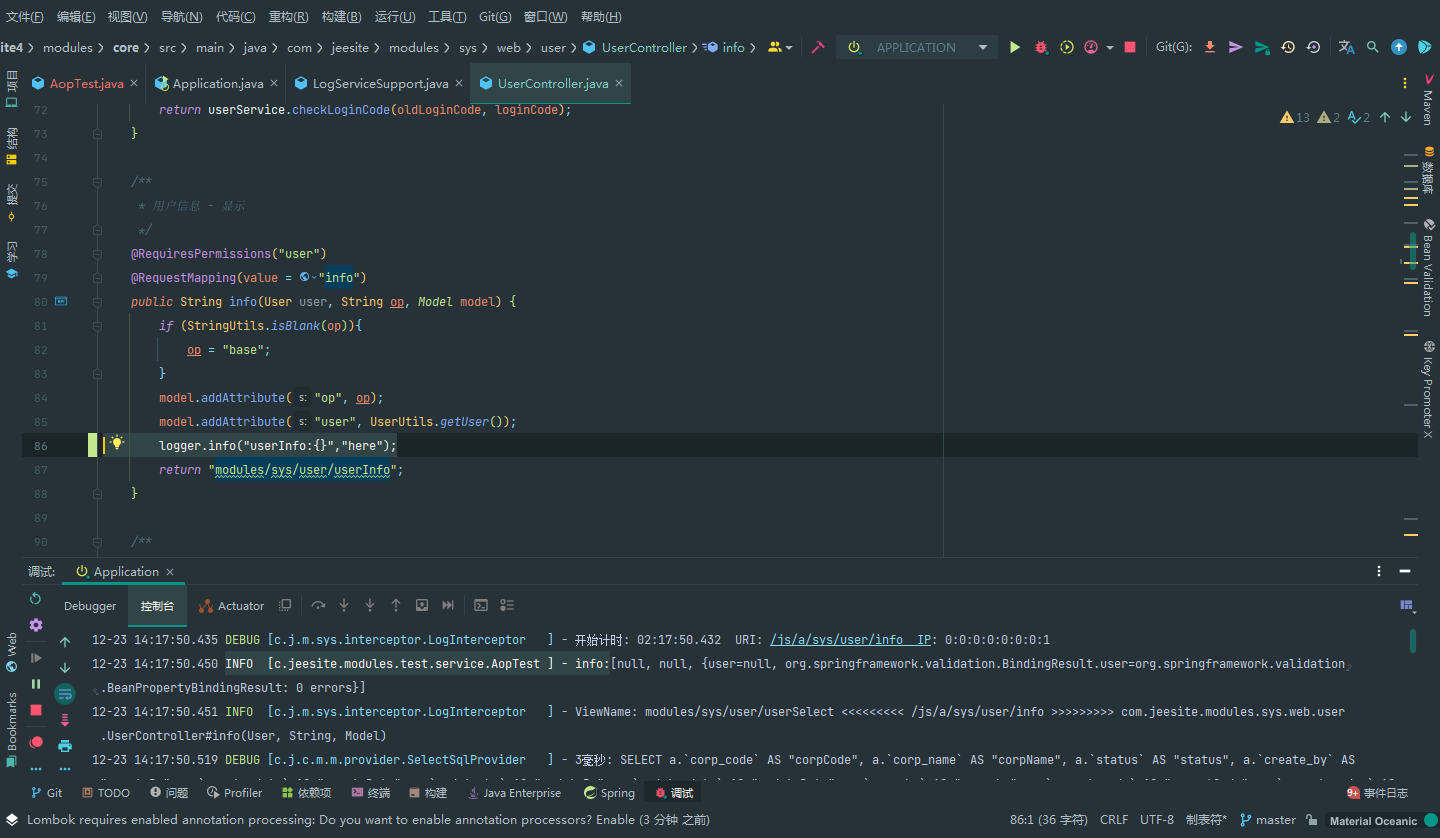This screenshot has height=838, width=1440.
Task: Click UserController in the breadcrumb path
Action: point(636,47)
